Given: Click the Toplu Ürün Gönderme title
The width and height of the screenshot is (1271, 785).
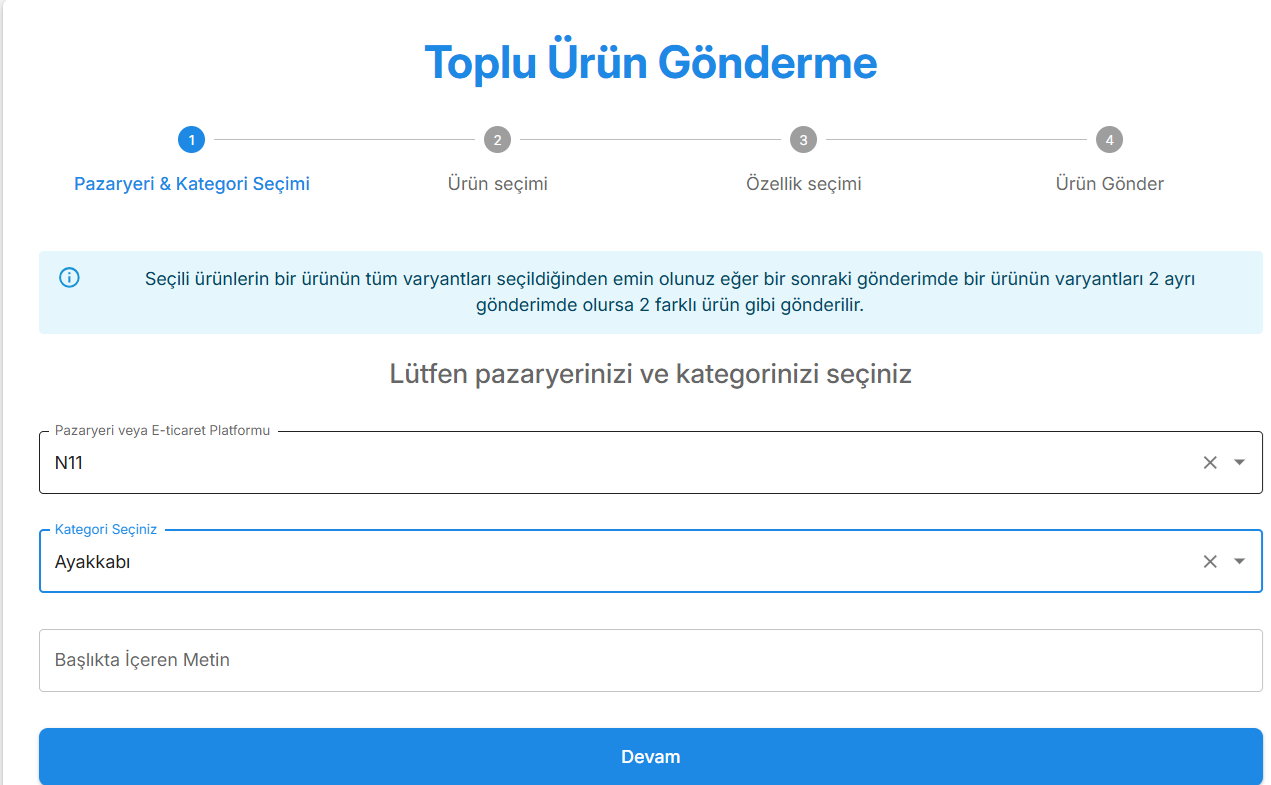Looking at the screenshot, I should click(651, 61).
